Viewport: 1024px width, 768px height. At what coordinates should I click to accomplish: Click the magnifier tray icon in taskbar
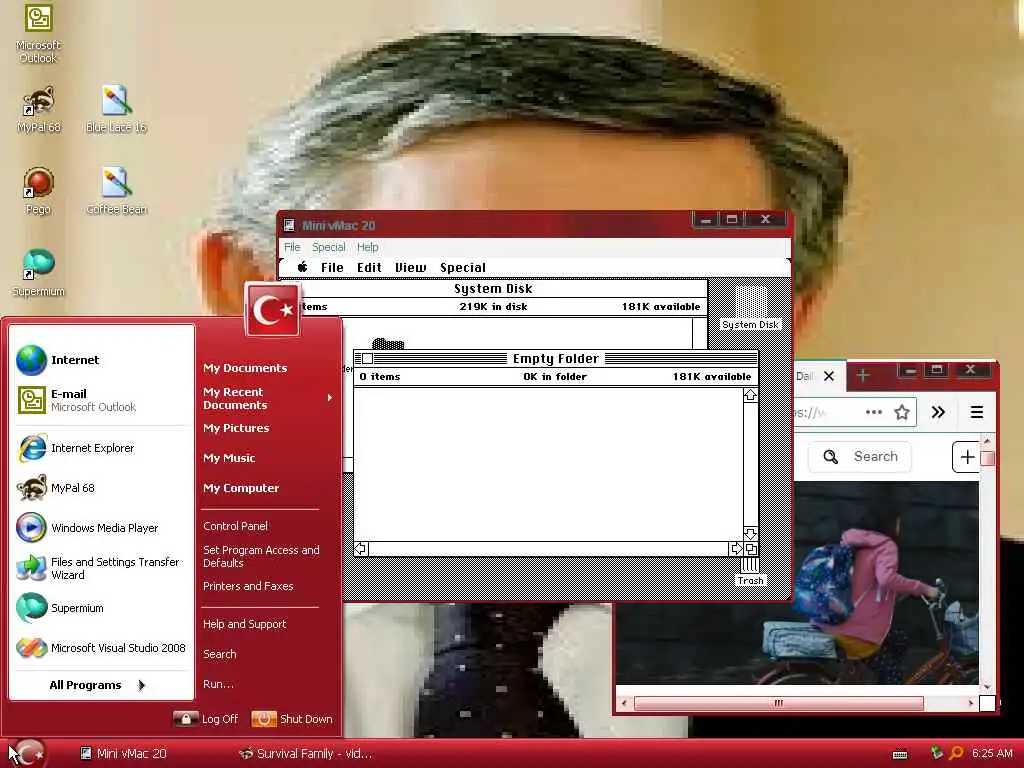click(956, 753)
